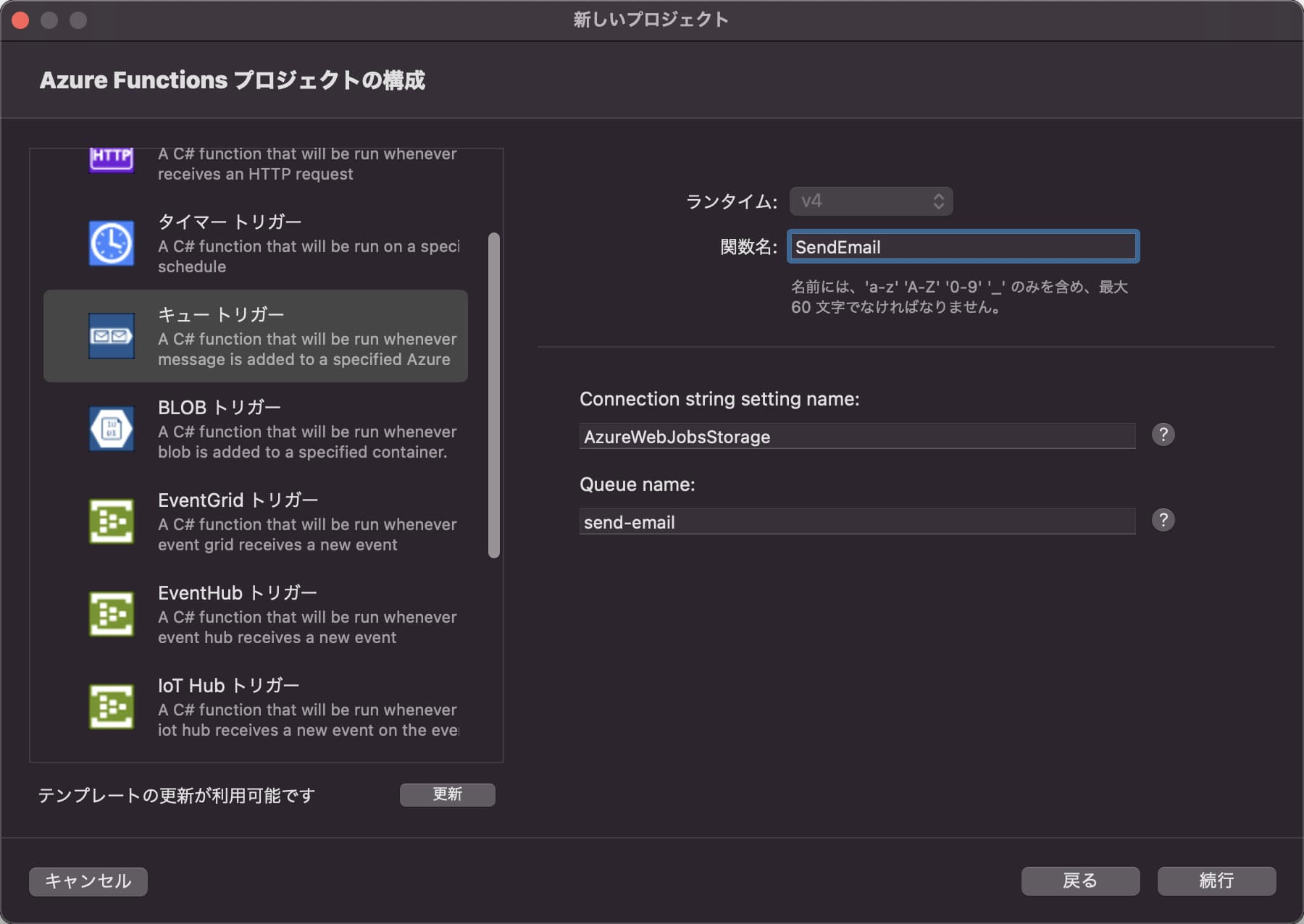Click the 更新 template update button
This screenshot has width=1304, height=924.
[447, 794]
